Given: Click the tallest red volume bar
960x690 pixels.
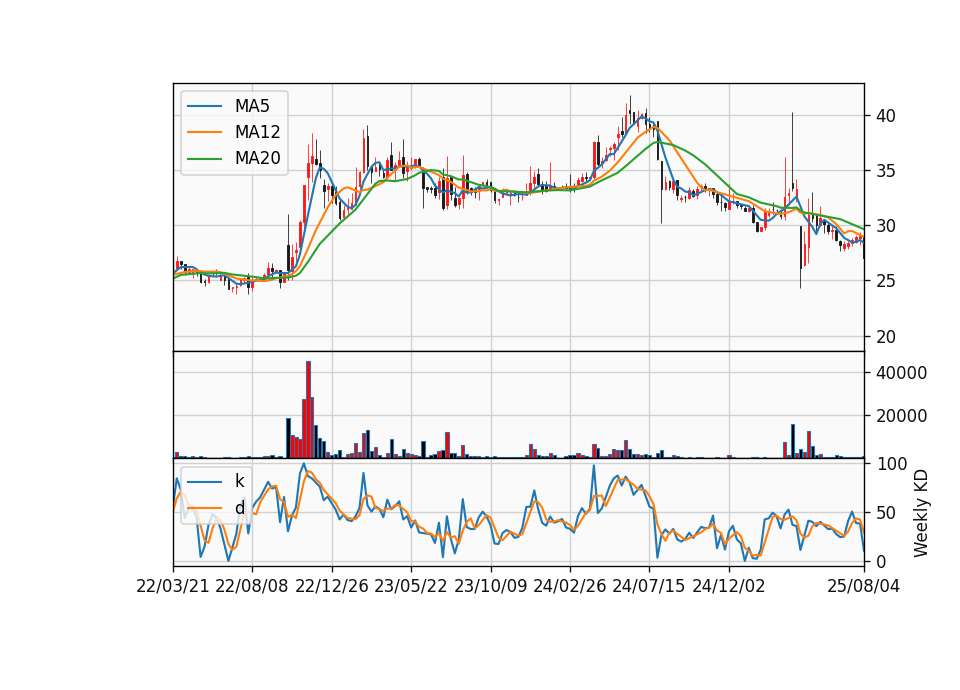Looking at the screenshot, I should tap(309, 410).
